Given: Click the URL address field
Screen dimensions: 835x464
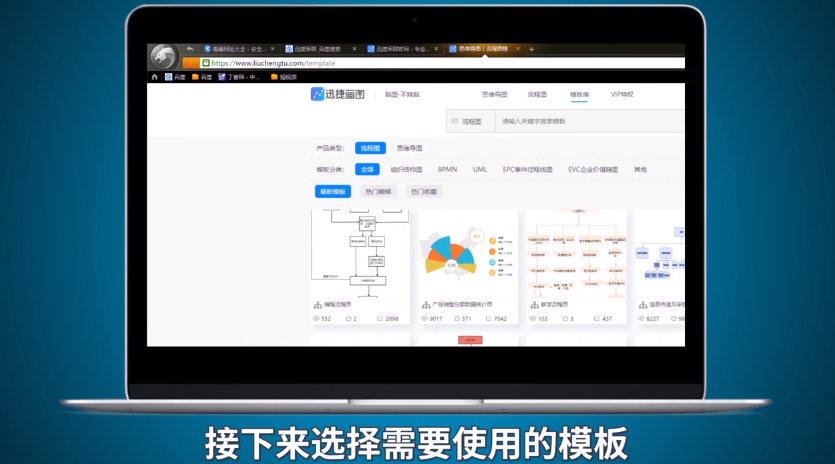Looking at the screenshot, I should 442,63.
